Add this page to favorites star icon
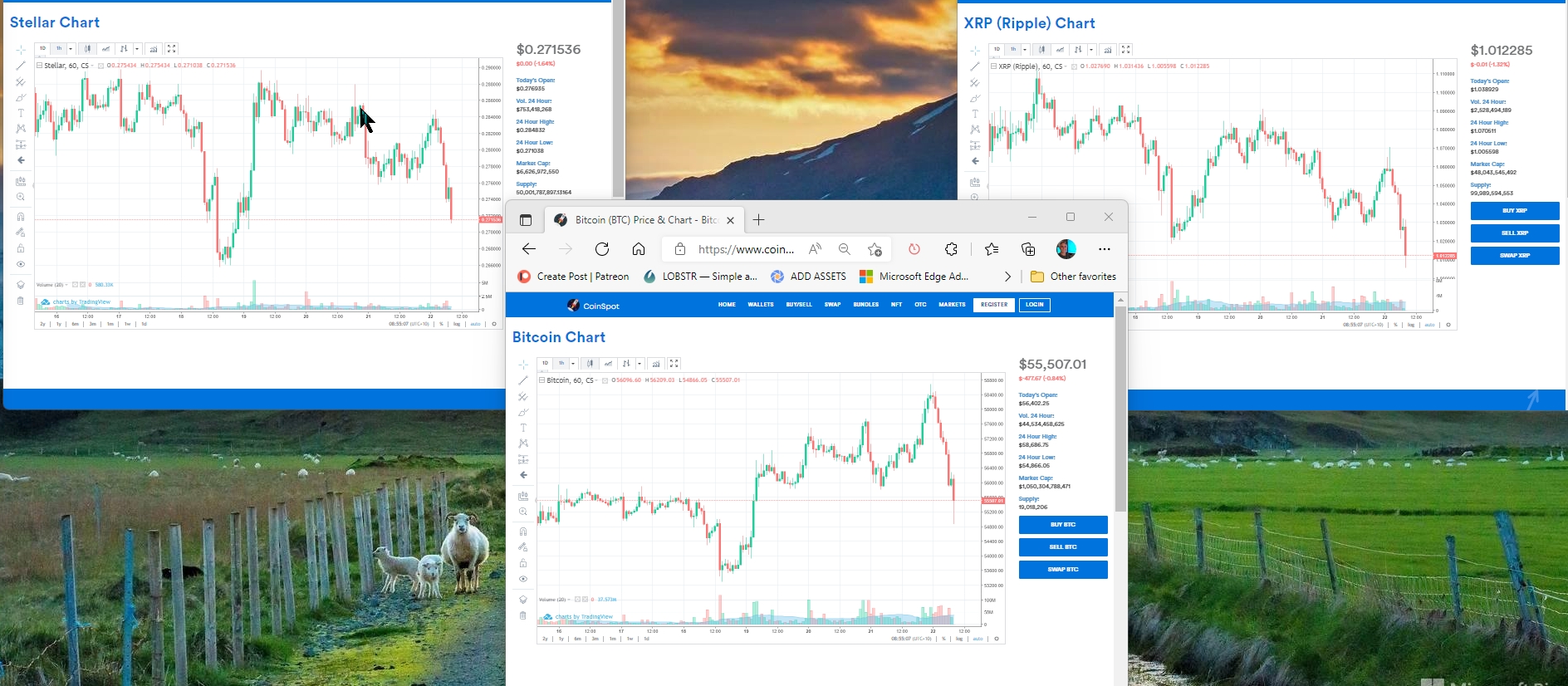This screenshot has height=686, width=1568. (875, 249)
